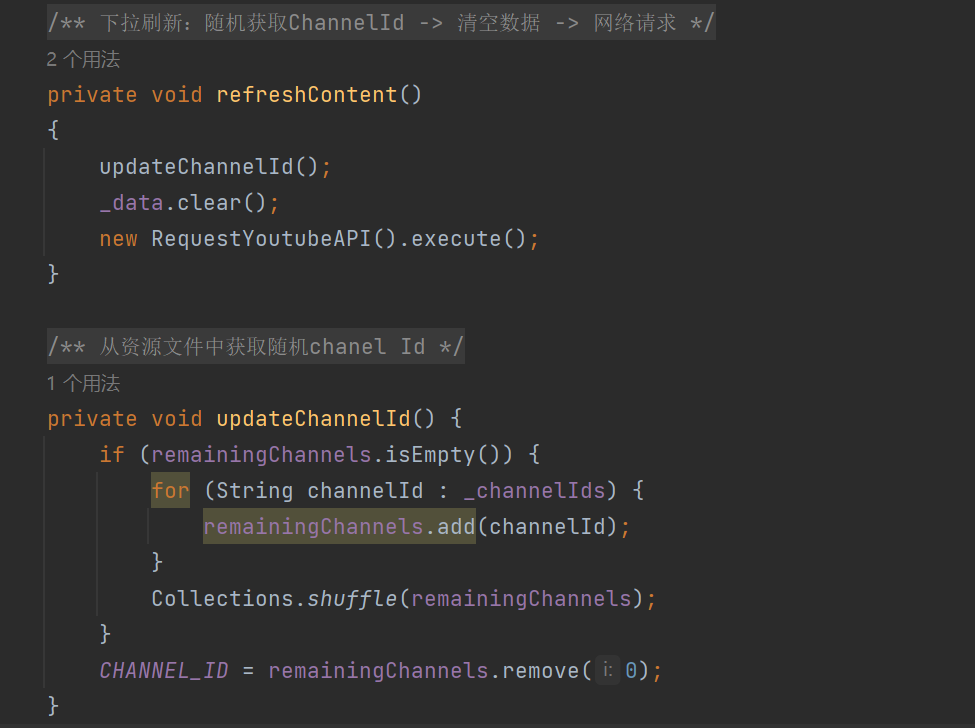Click the 下拉刷新 doc comment

381,23
